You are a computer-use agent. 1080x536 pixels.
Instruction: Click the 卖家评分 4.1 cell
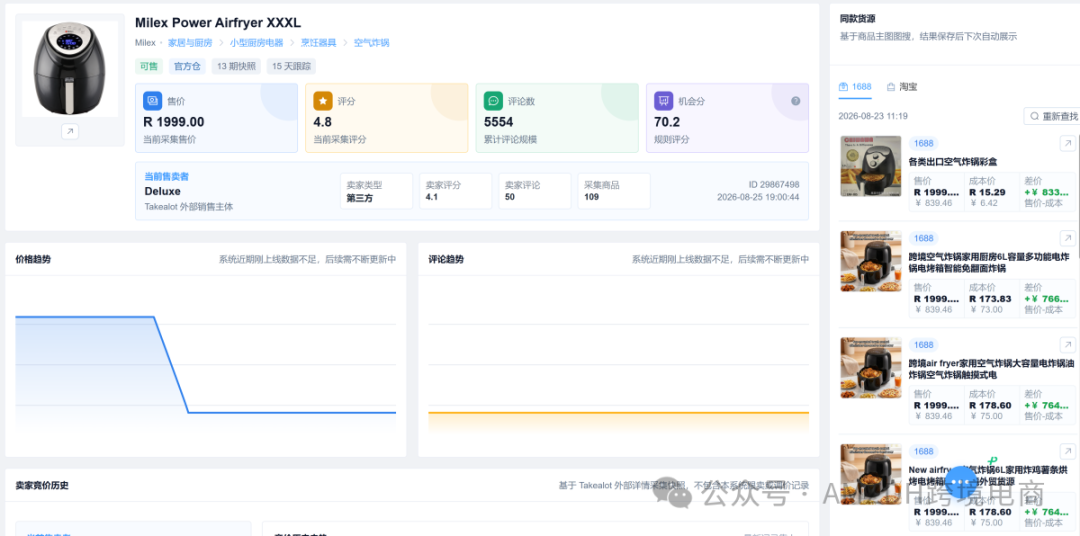[455, 191]
